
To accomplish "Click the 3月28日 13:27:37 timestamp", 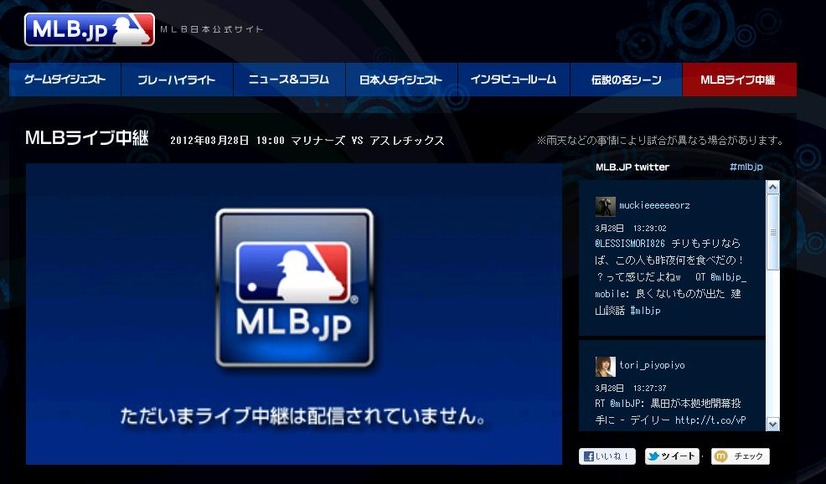I will (x=631, y=388).
